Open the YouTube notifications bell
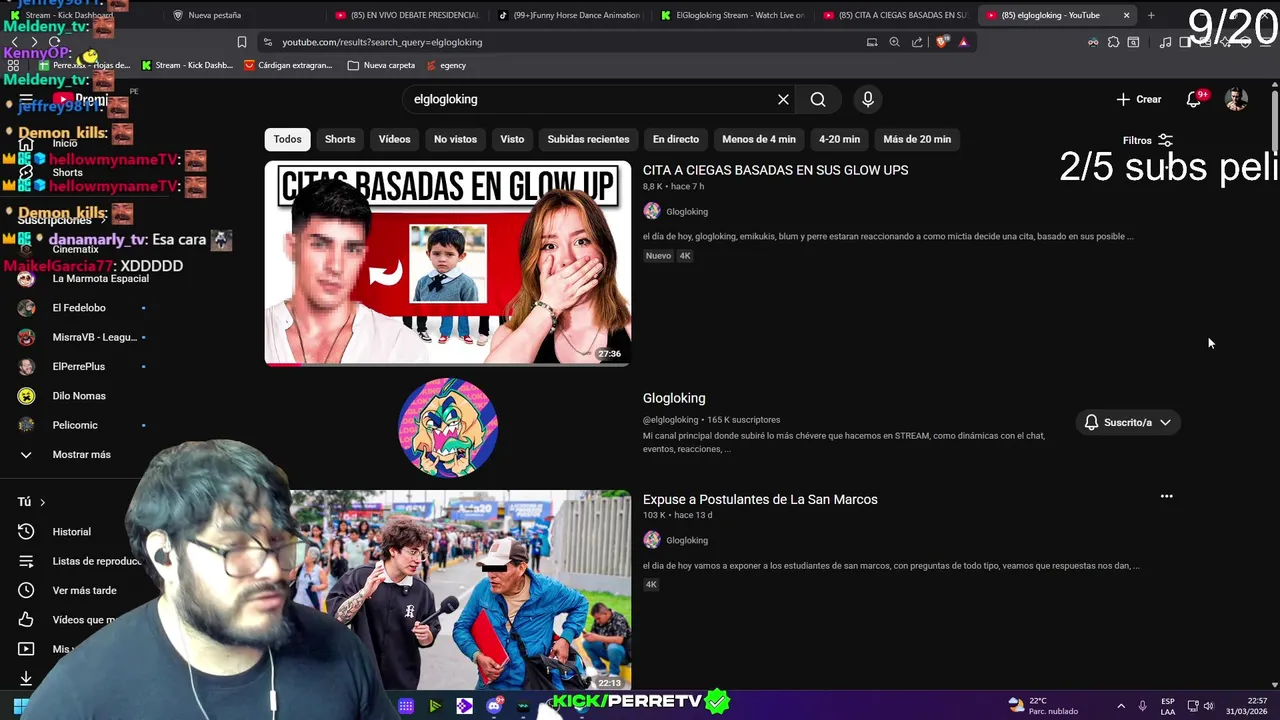 click(1194, 99)
